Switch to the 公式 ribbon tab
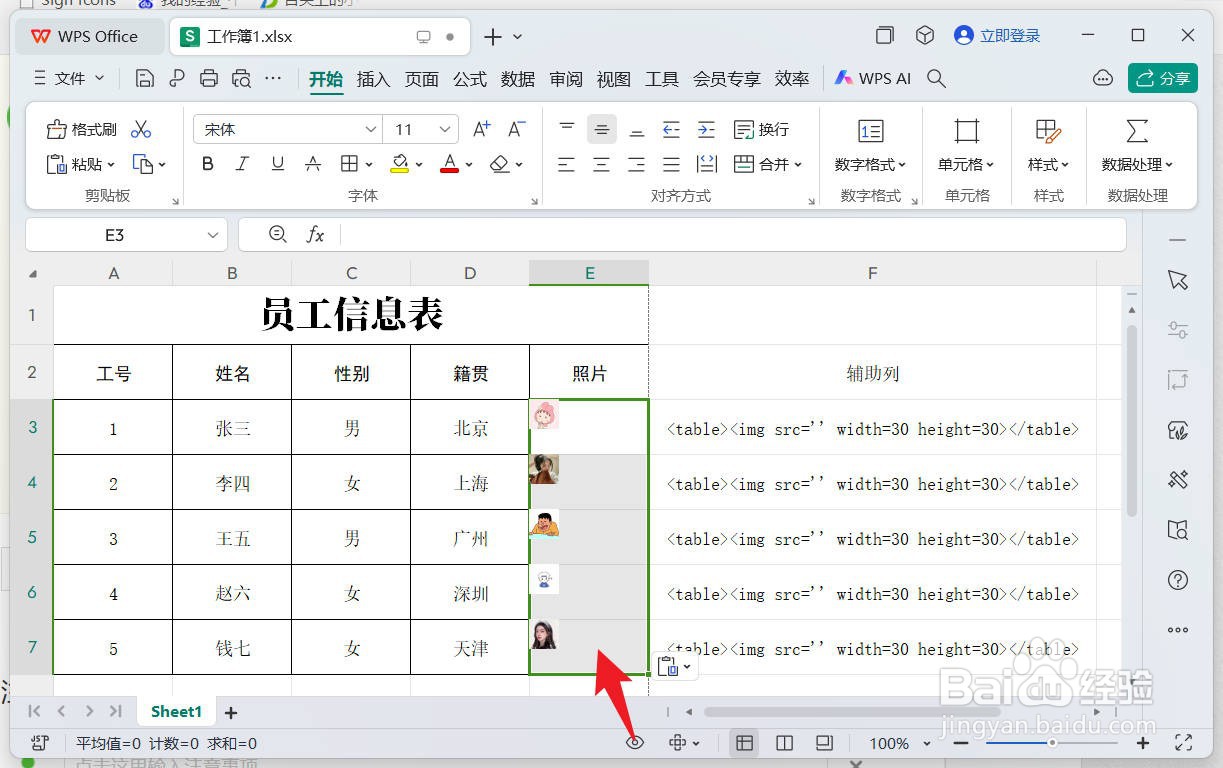 [469, 79]
